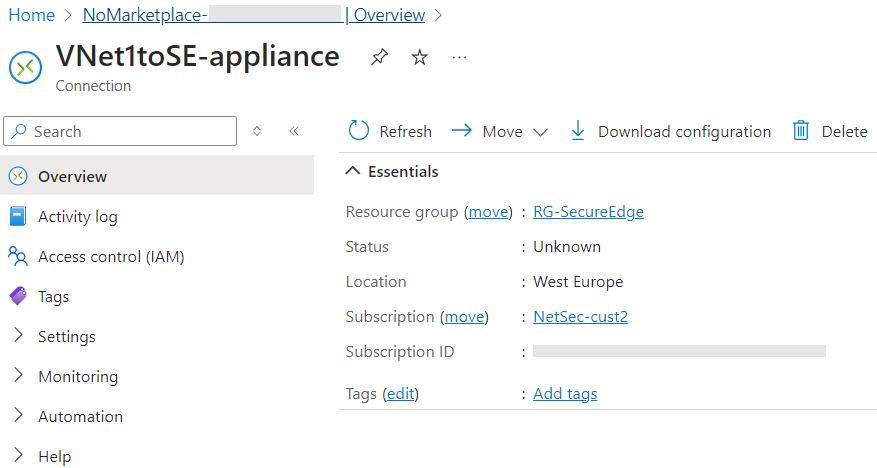Screen dimensions: 877x468
Task: Open Access control (IAM) page
Action: tap(111, 257)
